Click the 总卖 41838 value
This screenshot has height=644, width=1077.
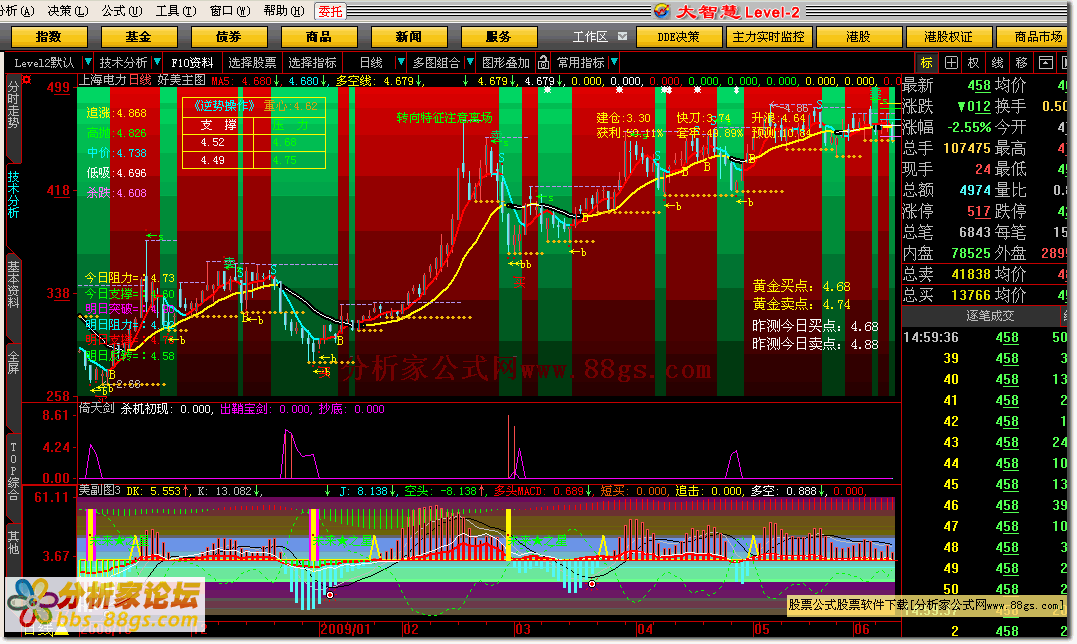pos(971,274)
